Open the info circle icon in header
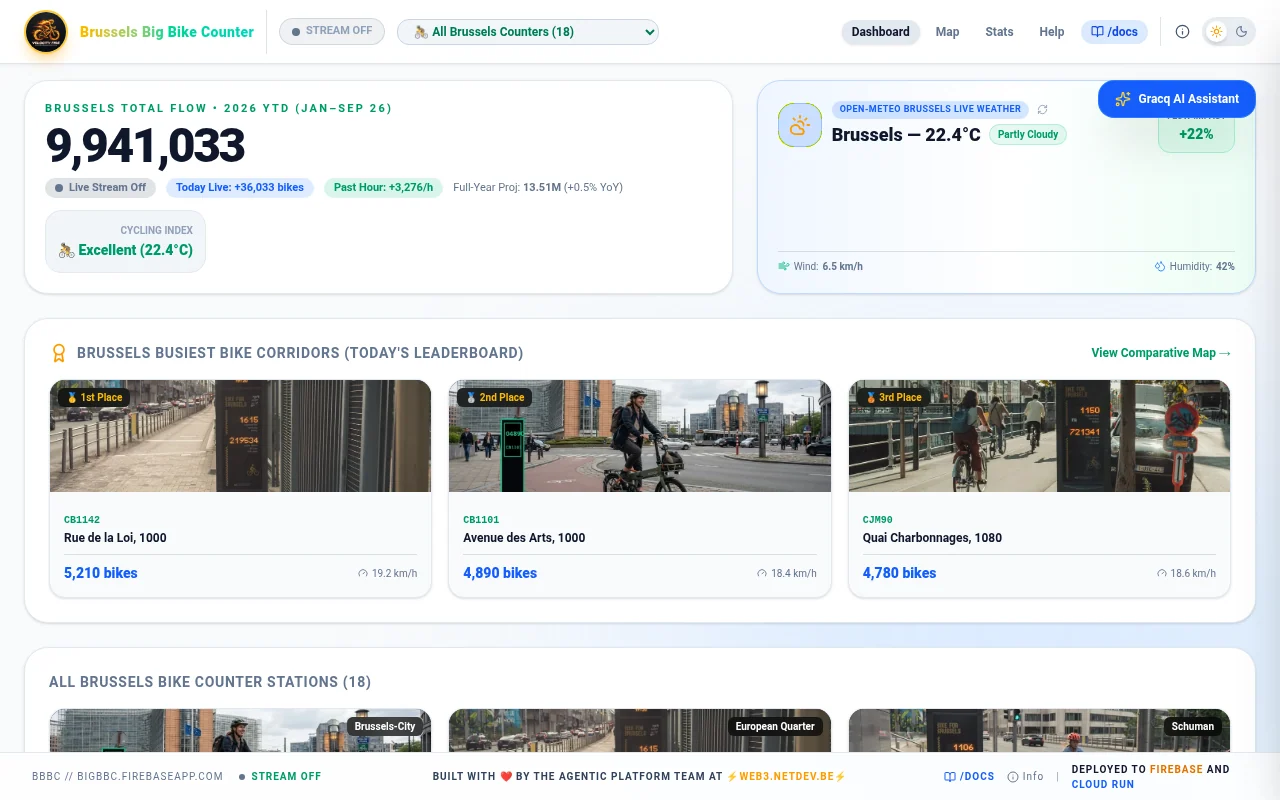The height and width of the screenshot is (800, 1280). (1182, 32)
